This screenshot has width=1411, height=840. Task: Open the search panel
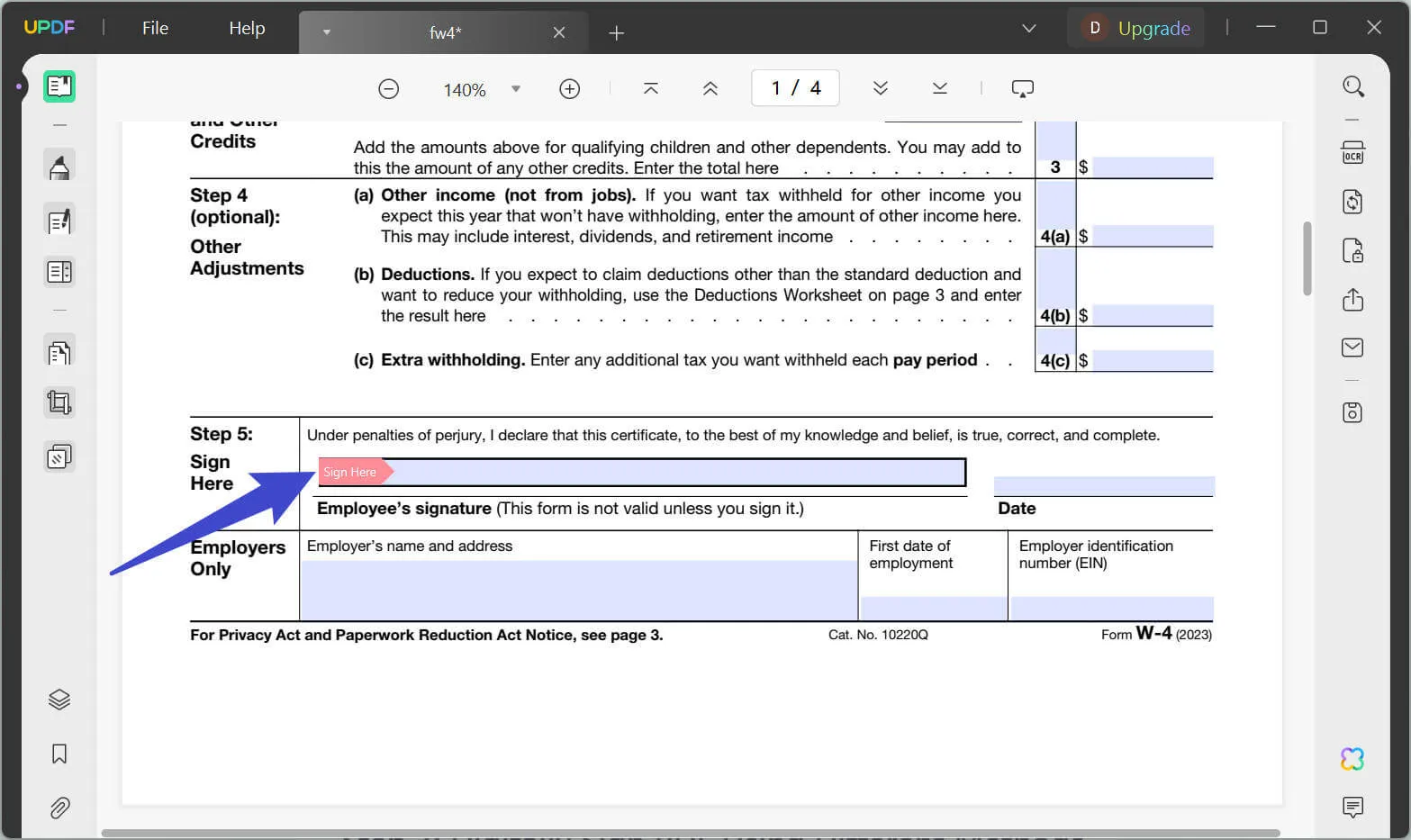[x=1352, y=86]
